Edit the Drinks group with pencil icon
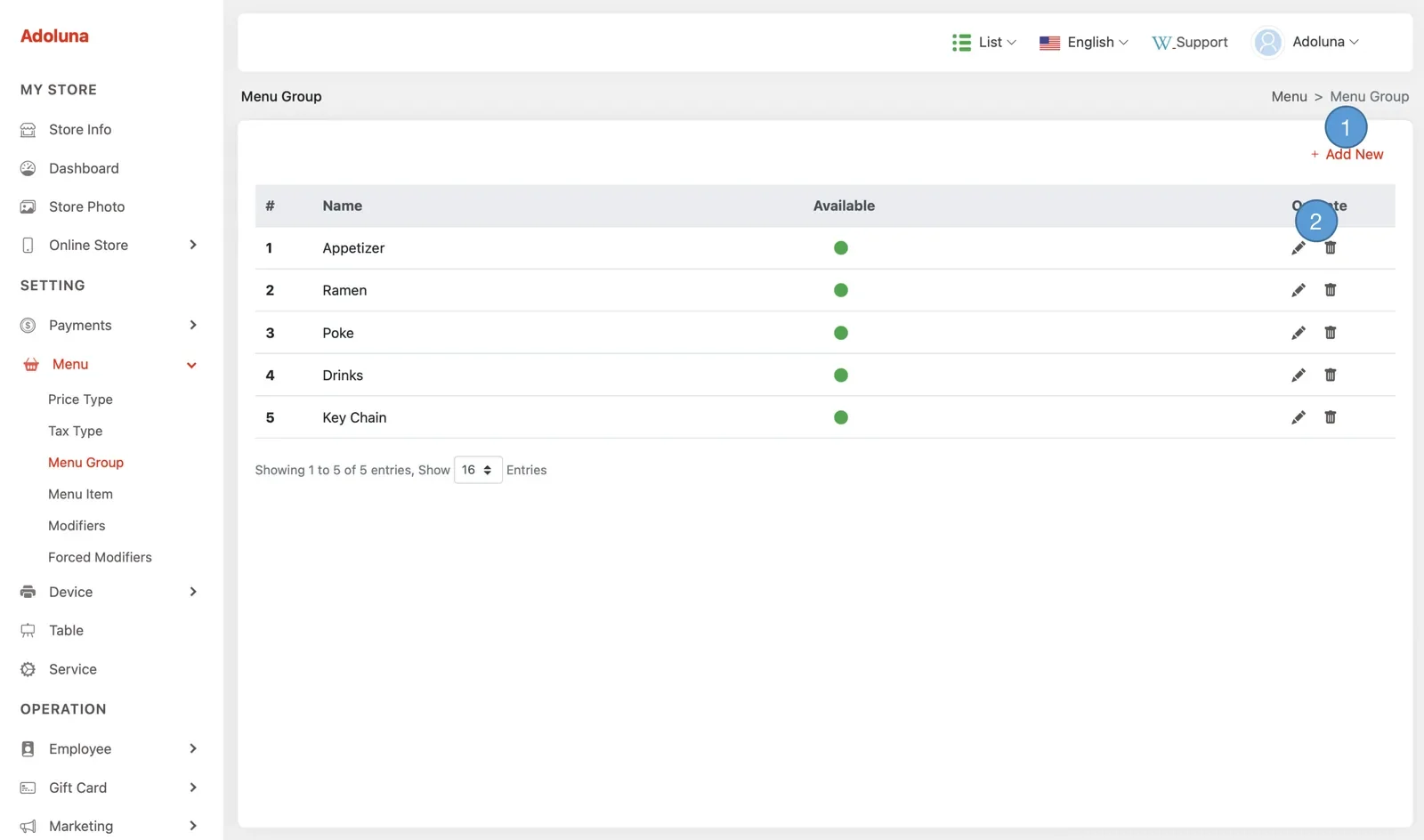Viewport: 1424px width, 840px height. [x=1299, y=376]
